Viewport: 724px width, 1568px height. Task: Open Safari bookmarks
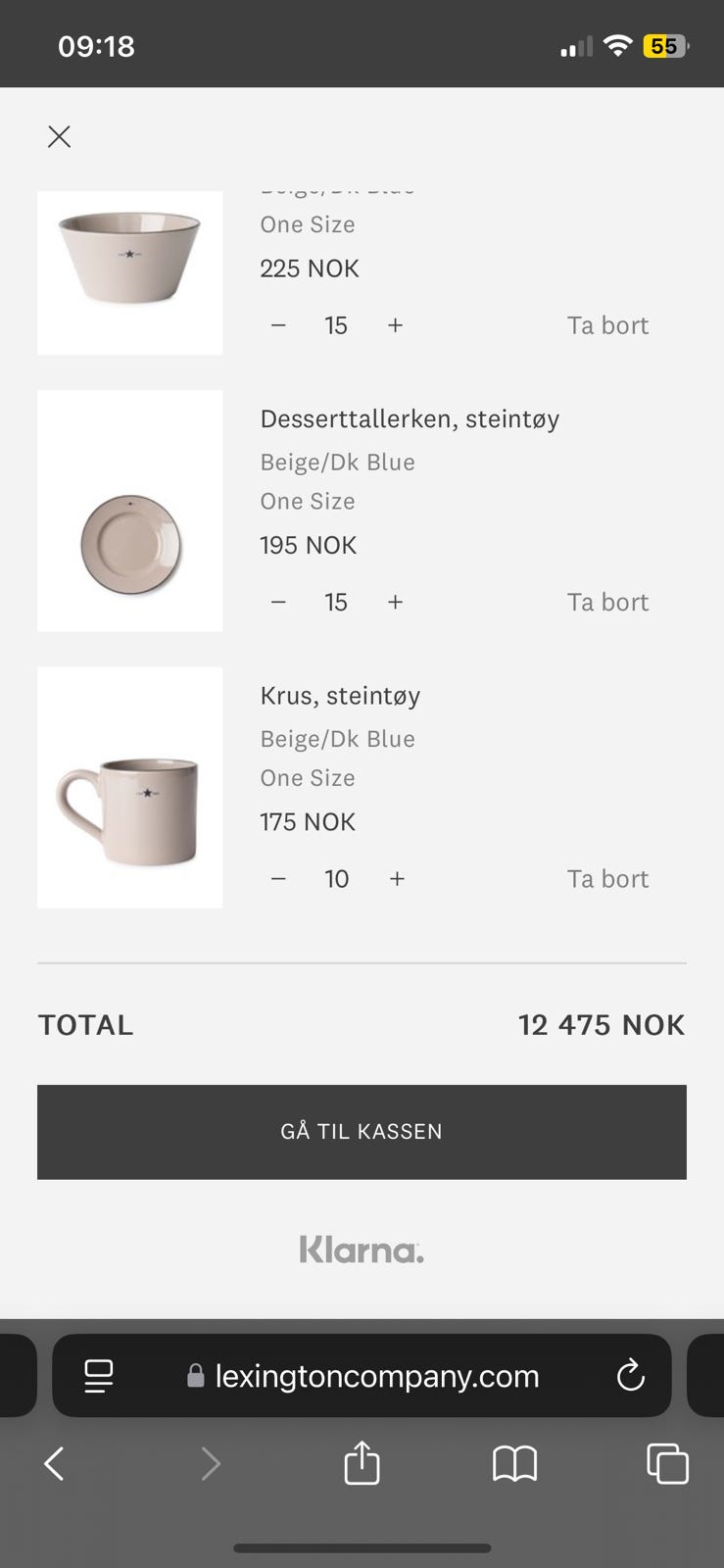tap(514, 1464)
